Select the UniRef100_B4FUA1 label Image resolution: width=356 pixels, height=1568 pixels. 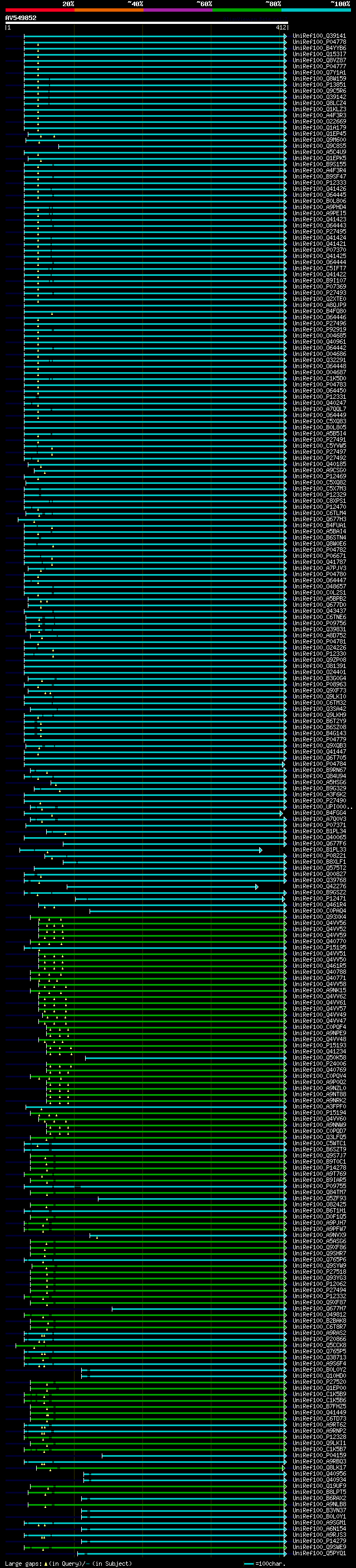click(319, 525)
